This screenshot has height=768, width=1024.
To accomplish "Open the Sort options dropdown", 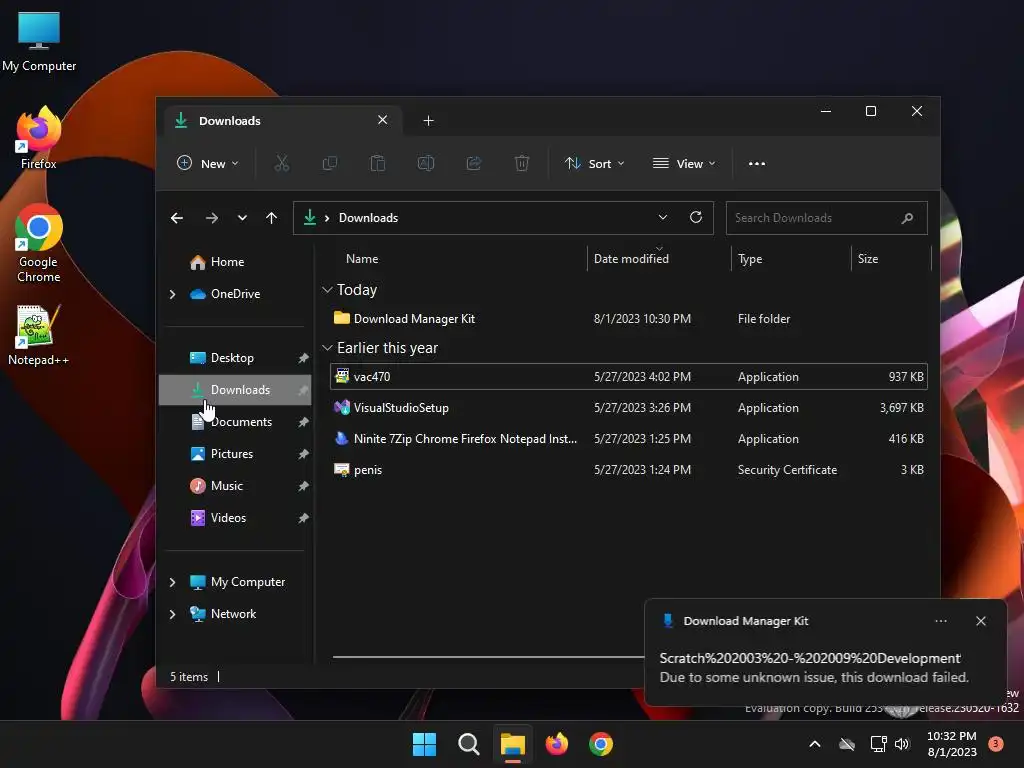I will point(594,163).
